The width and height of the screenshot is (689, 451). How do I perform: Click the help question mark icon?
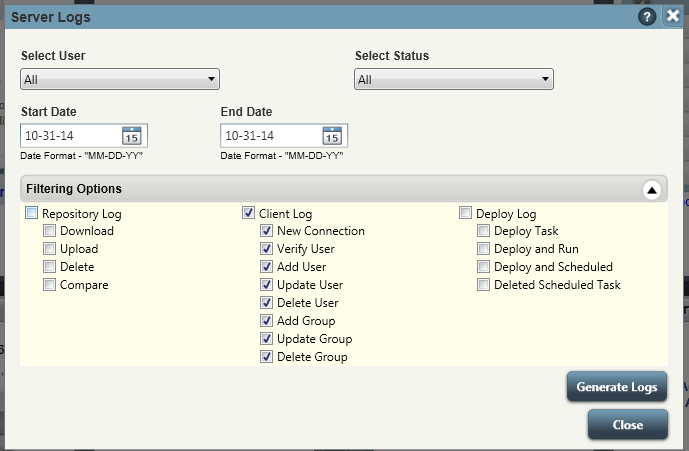click(647, 17)
